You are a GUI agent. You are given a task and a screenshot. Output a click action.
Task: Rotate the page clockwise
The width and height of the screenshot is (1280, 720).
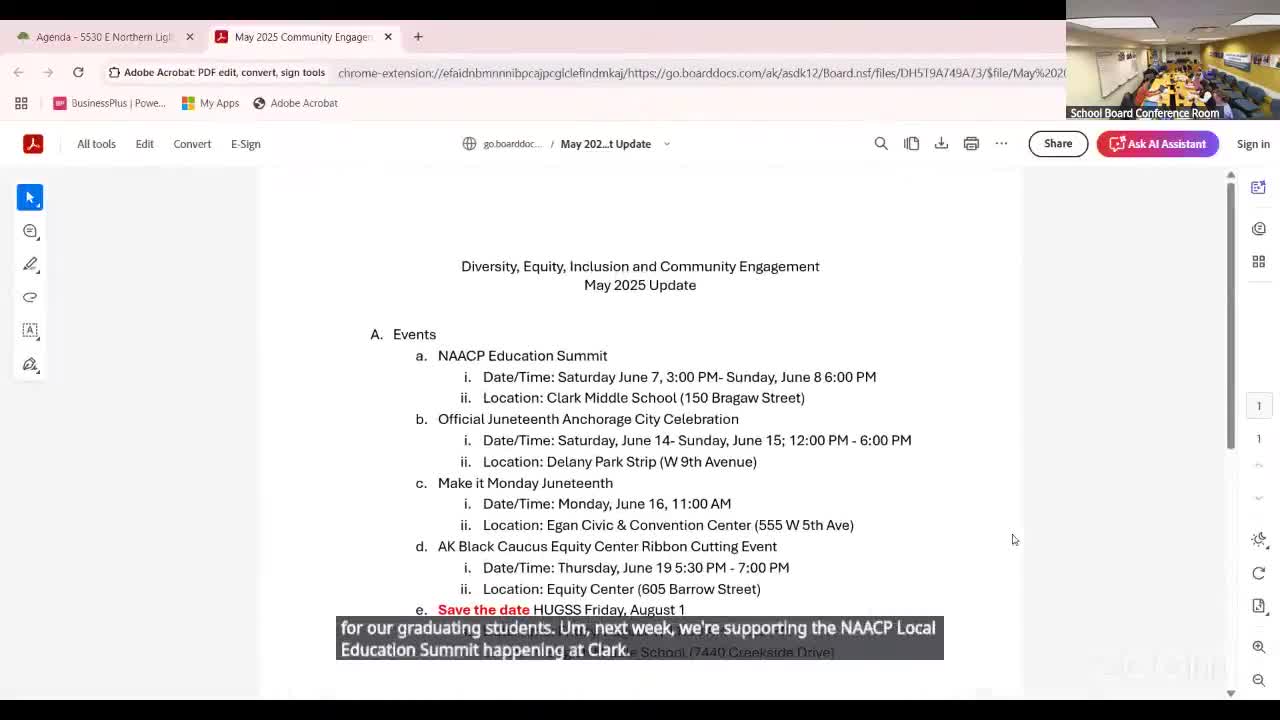1258,573
